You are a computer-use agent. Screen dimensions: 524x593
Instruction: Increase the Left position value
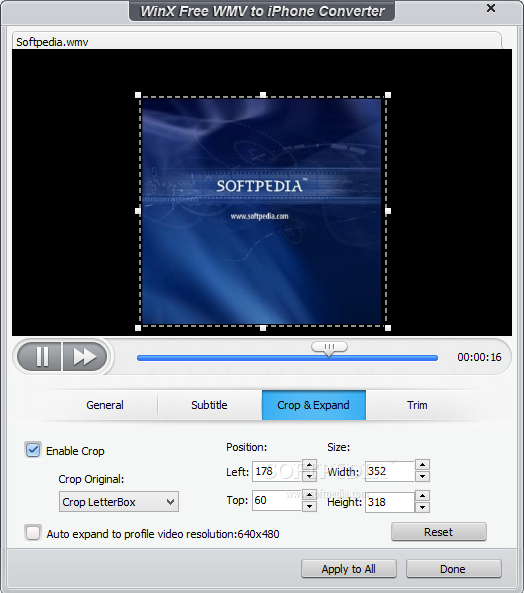pyautogui.click(x=310, y=466)
